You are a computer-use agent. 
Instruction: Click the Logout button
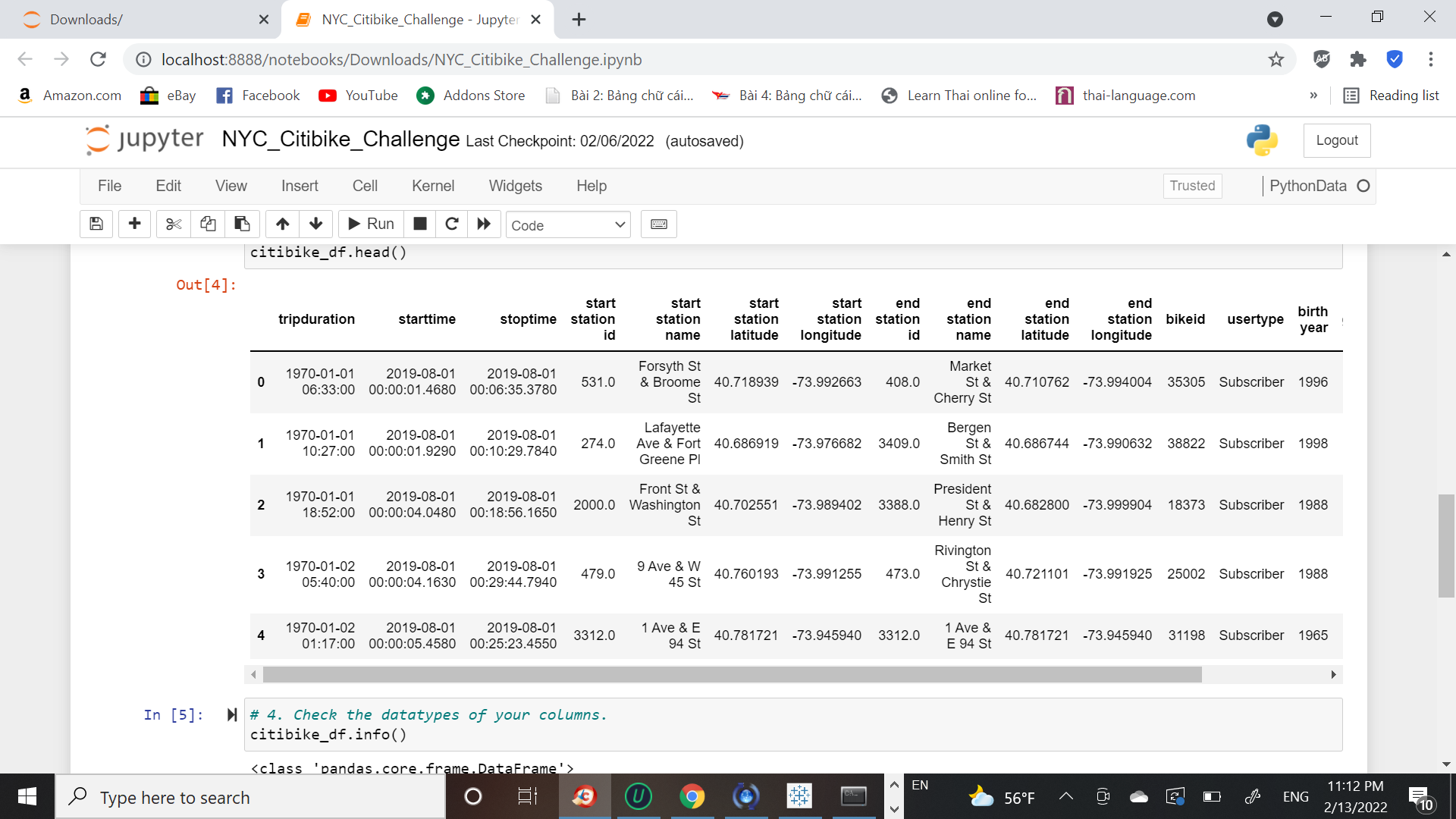pos(1336,140)
